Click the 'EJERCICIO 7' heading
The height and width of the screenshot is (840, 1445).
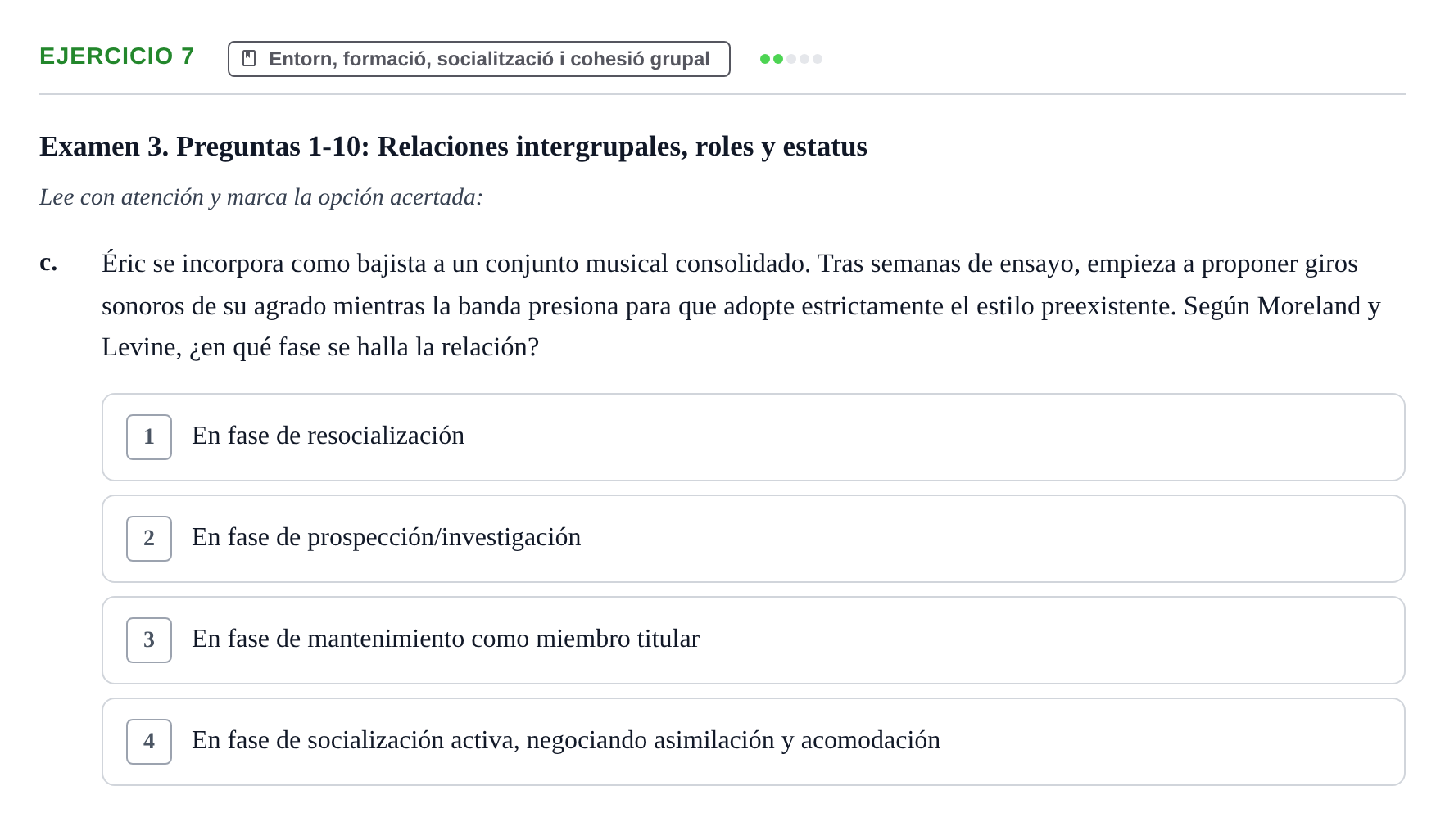tap(117, 56)
